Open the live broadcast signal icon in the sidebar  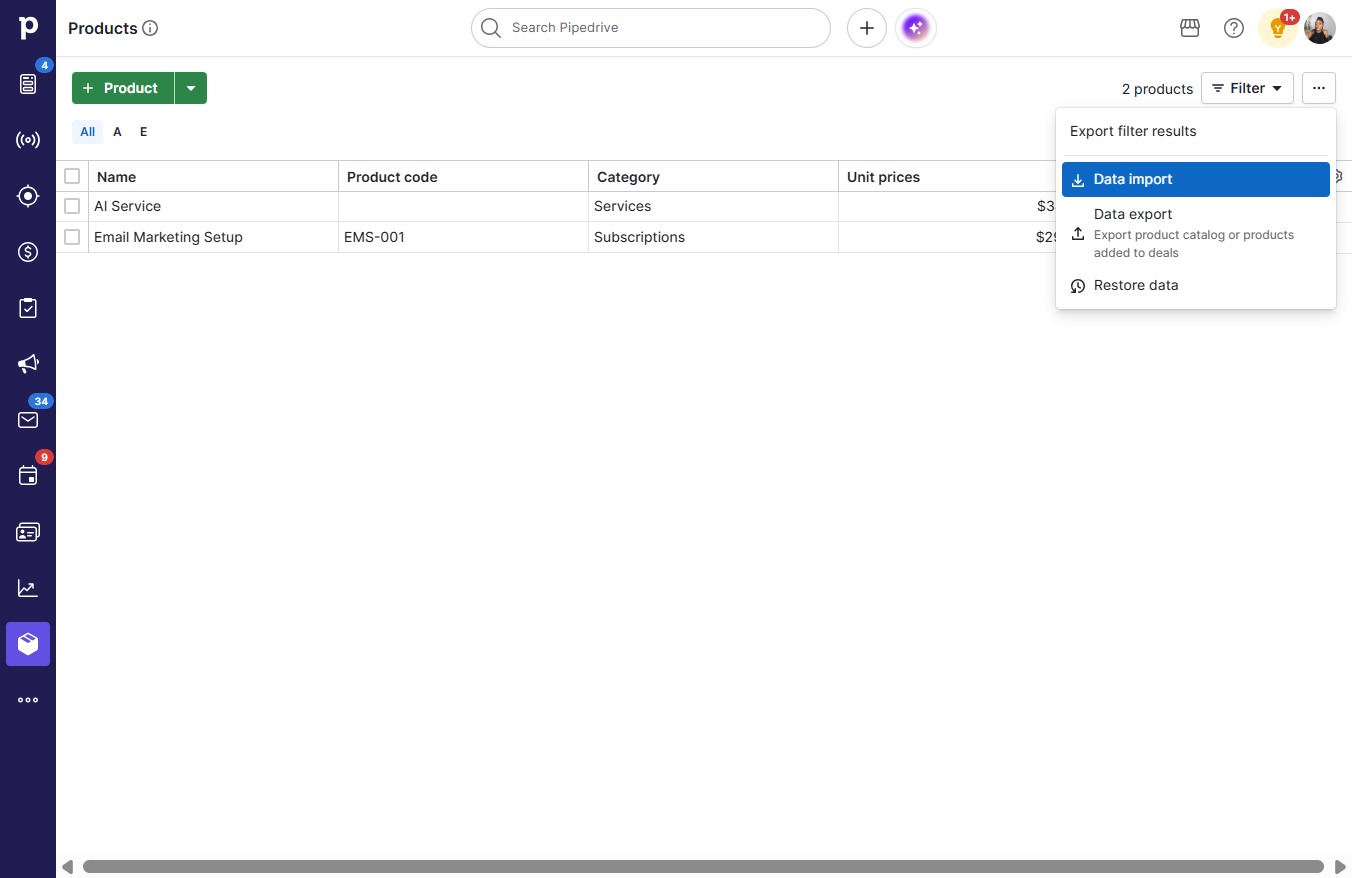28,140
